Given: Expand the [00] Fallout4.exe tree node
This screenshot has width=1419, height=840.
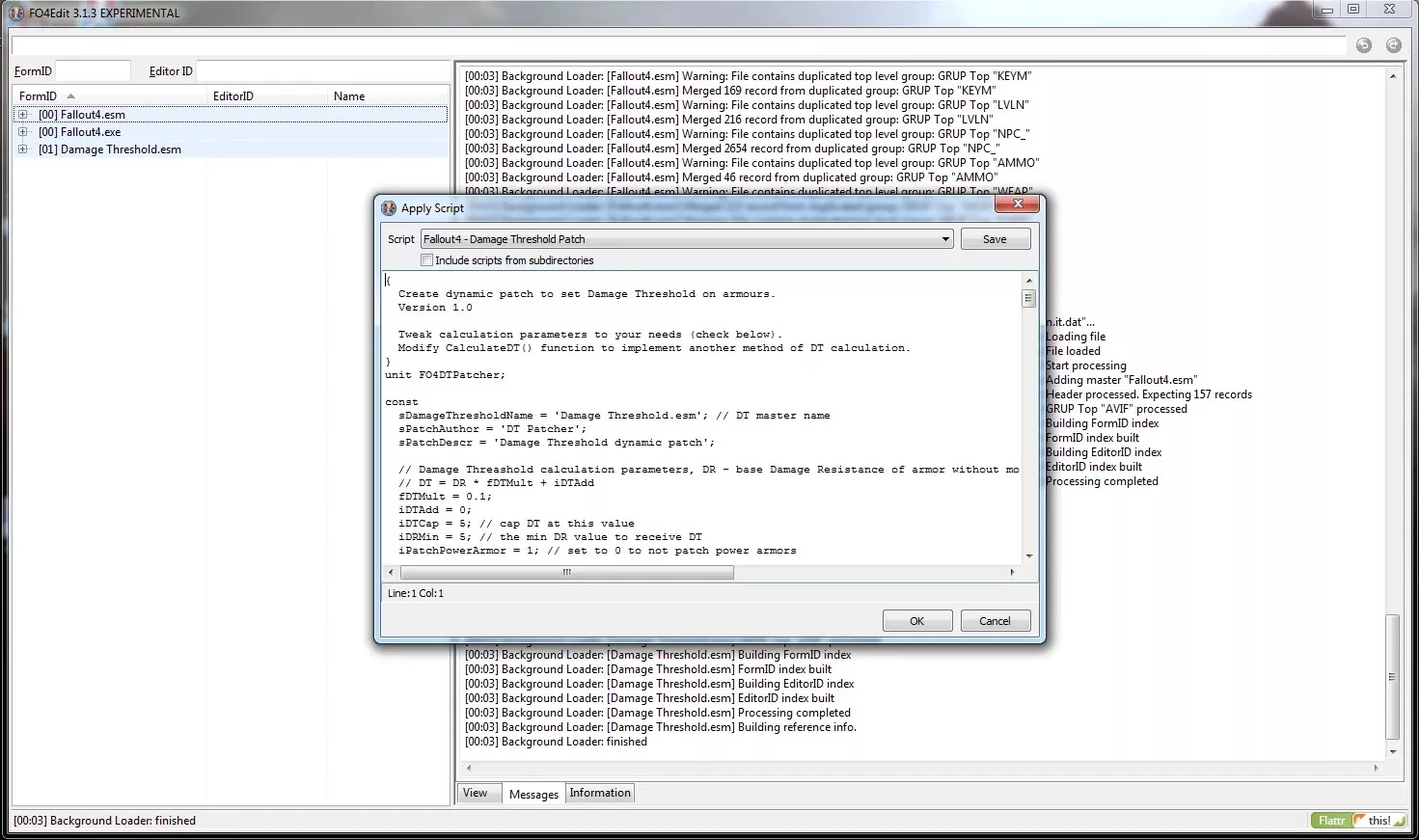Looking at the screenshot, I should (x=23, y=131).
